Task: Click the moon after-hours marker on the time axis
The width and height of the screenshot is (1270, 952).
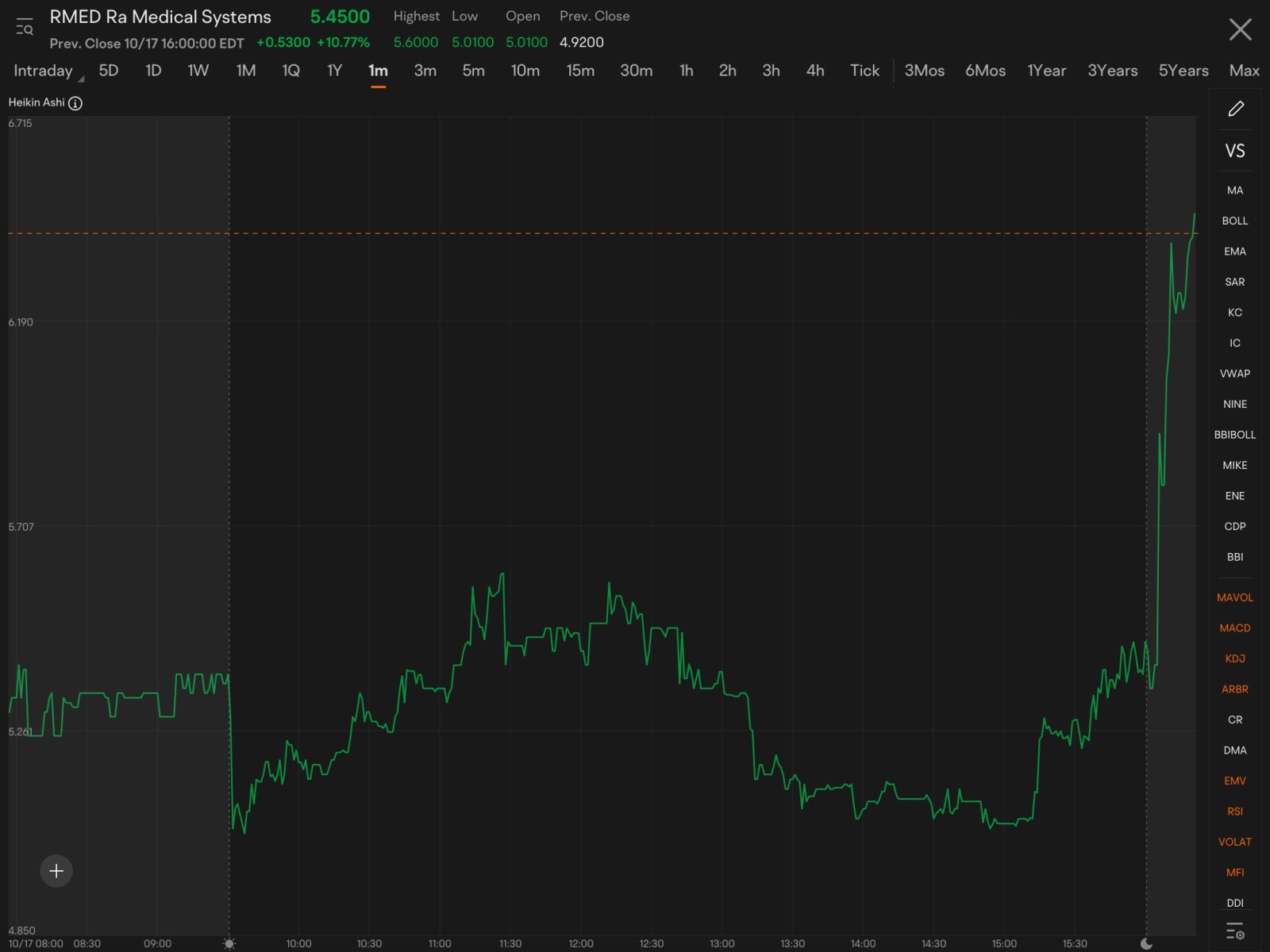Action: pos(1146,943)
